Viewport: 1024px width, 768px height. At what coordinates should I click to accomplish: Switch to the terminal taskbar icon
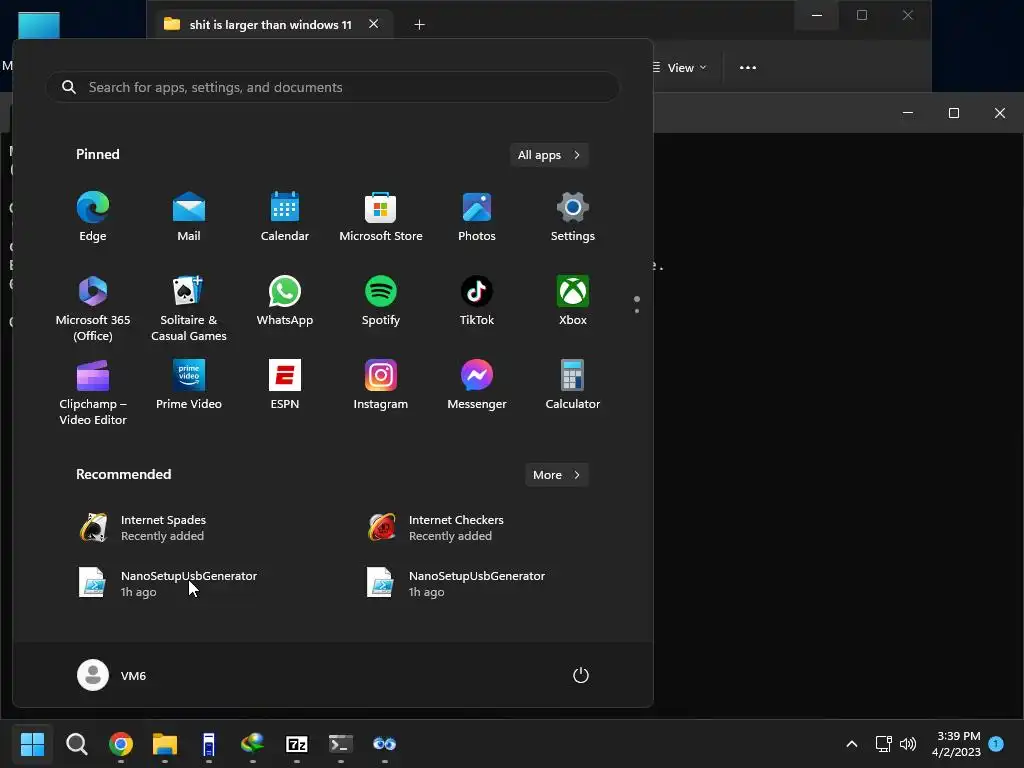pos(340,744)
